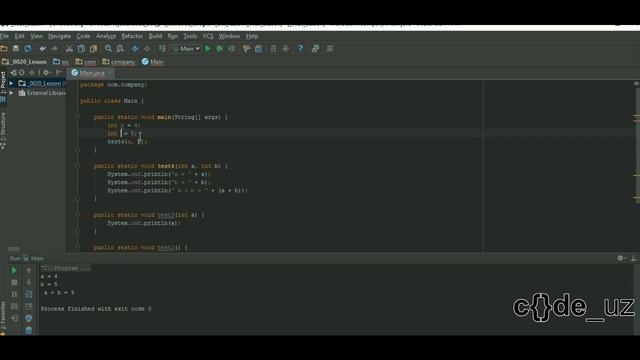640x360 pixels.
Task: Open the VCS menu
Action: [208, 36]
